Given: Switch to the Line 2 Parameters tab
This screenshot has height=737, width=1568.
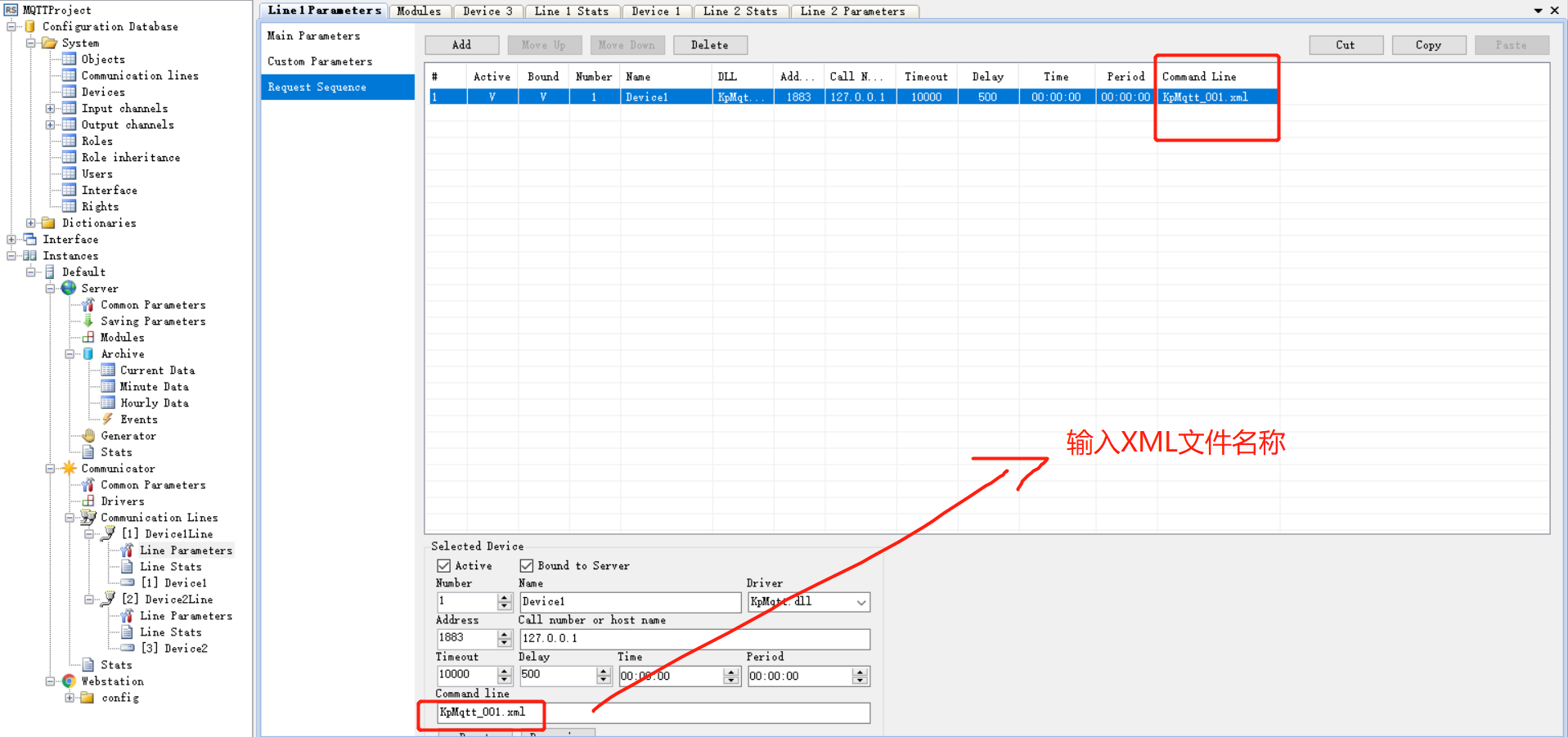Looking at the screenshot, I should [x=854, y=11].
